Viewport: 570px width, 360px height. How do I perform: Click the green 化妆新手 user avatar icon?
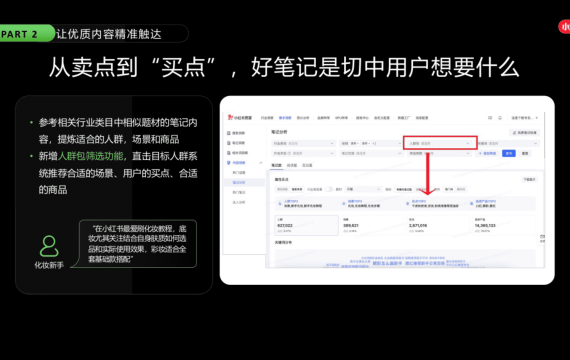tap(49, 246)
